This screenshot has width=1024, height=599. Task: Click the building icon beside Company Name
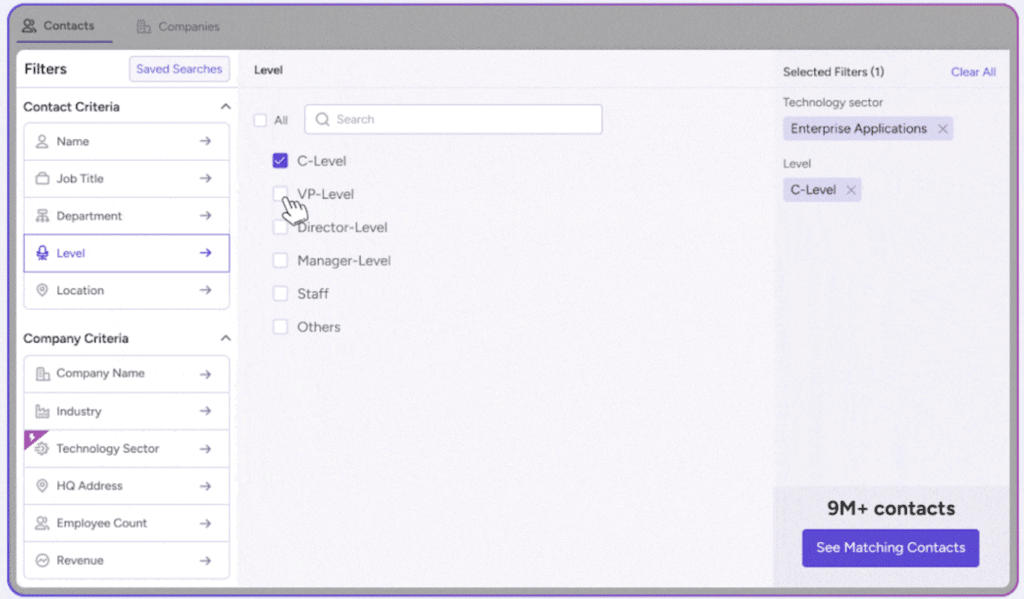[42, 374]
